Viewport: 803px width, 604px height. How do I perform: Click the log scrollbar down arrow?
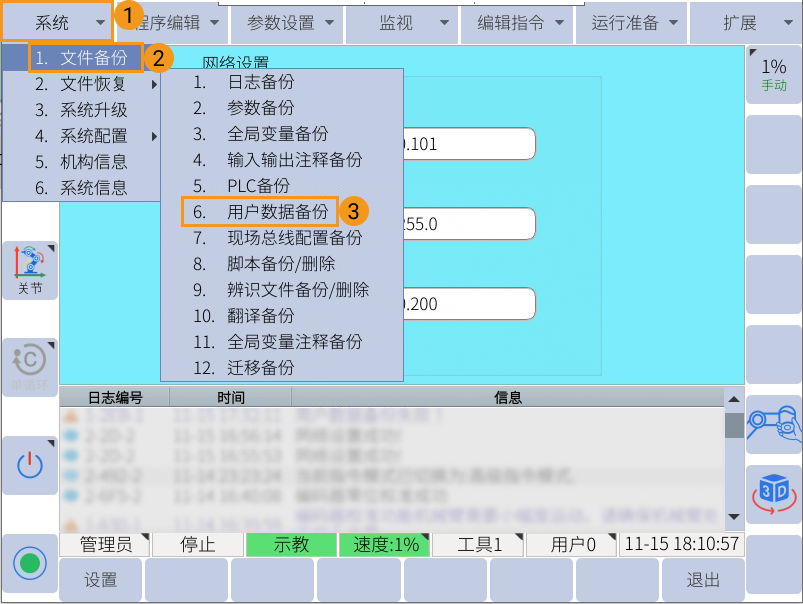click(x=734, y=517)
